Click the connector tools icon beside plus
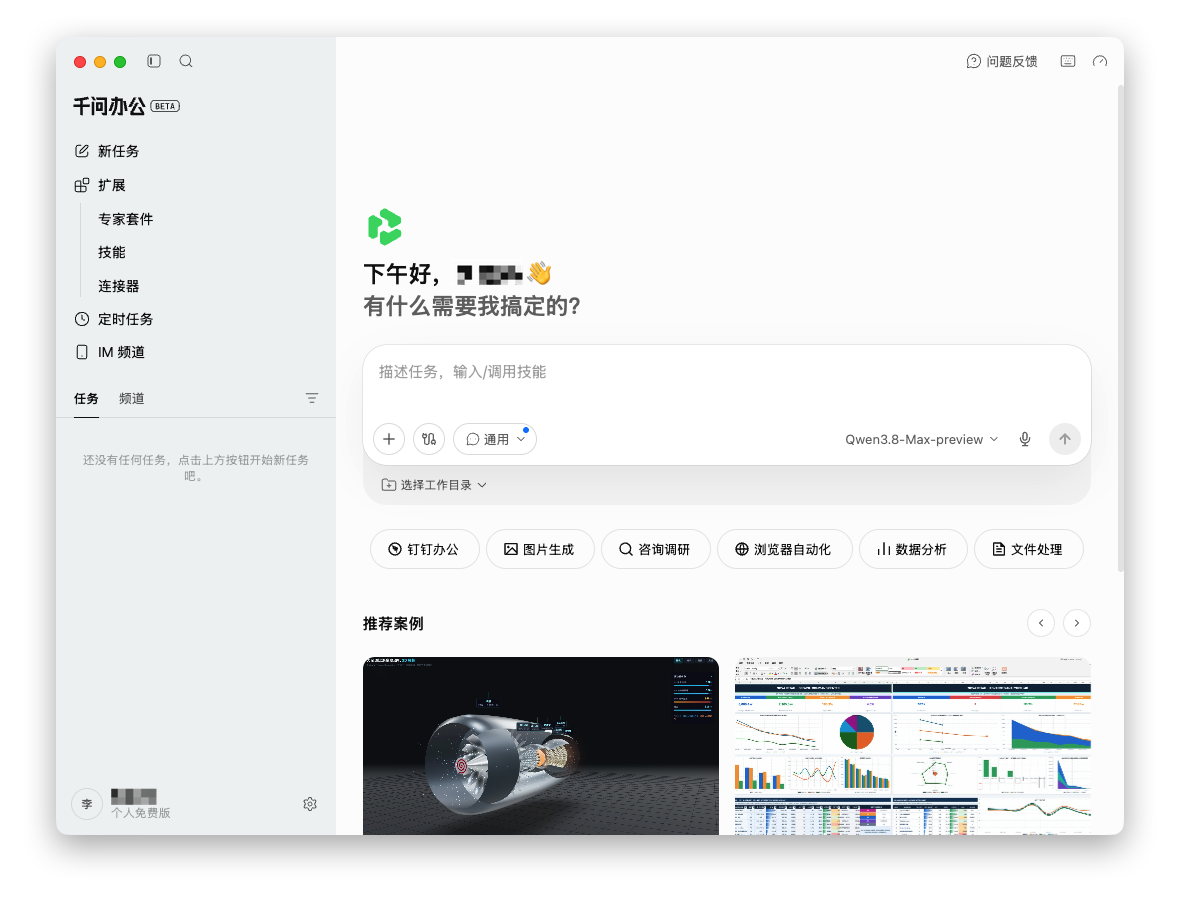Image resolution: width=1180 pixels, height=910 pixels. pyautogui.click(x=429, y=439)
